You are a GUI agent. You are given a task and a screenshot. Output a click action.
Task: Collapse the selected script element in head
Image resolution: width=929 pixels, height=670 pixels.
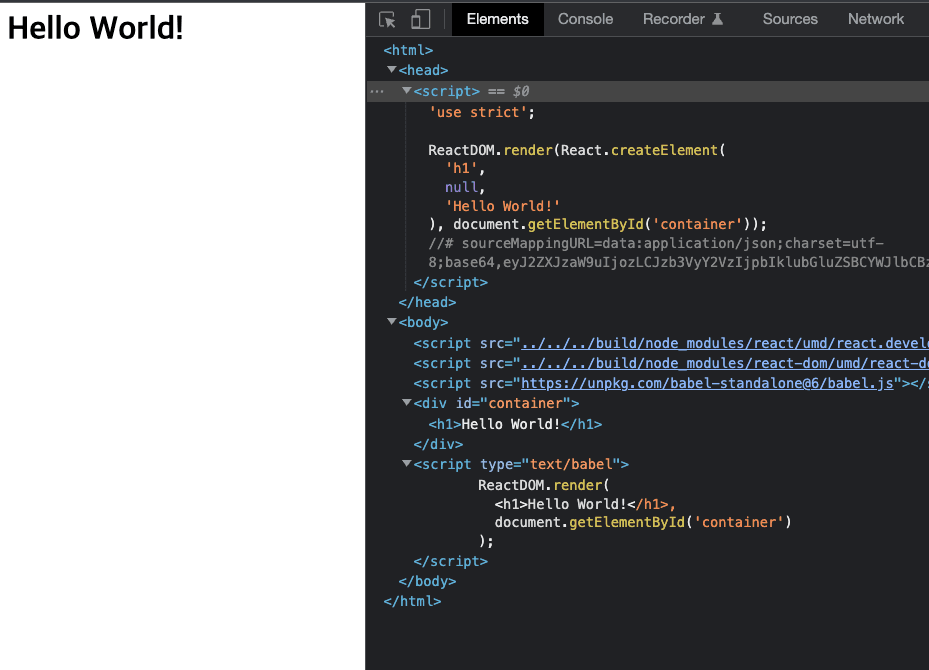(x=406, y=91)
